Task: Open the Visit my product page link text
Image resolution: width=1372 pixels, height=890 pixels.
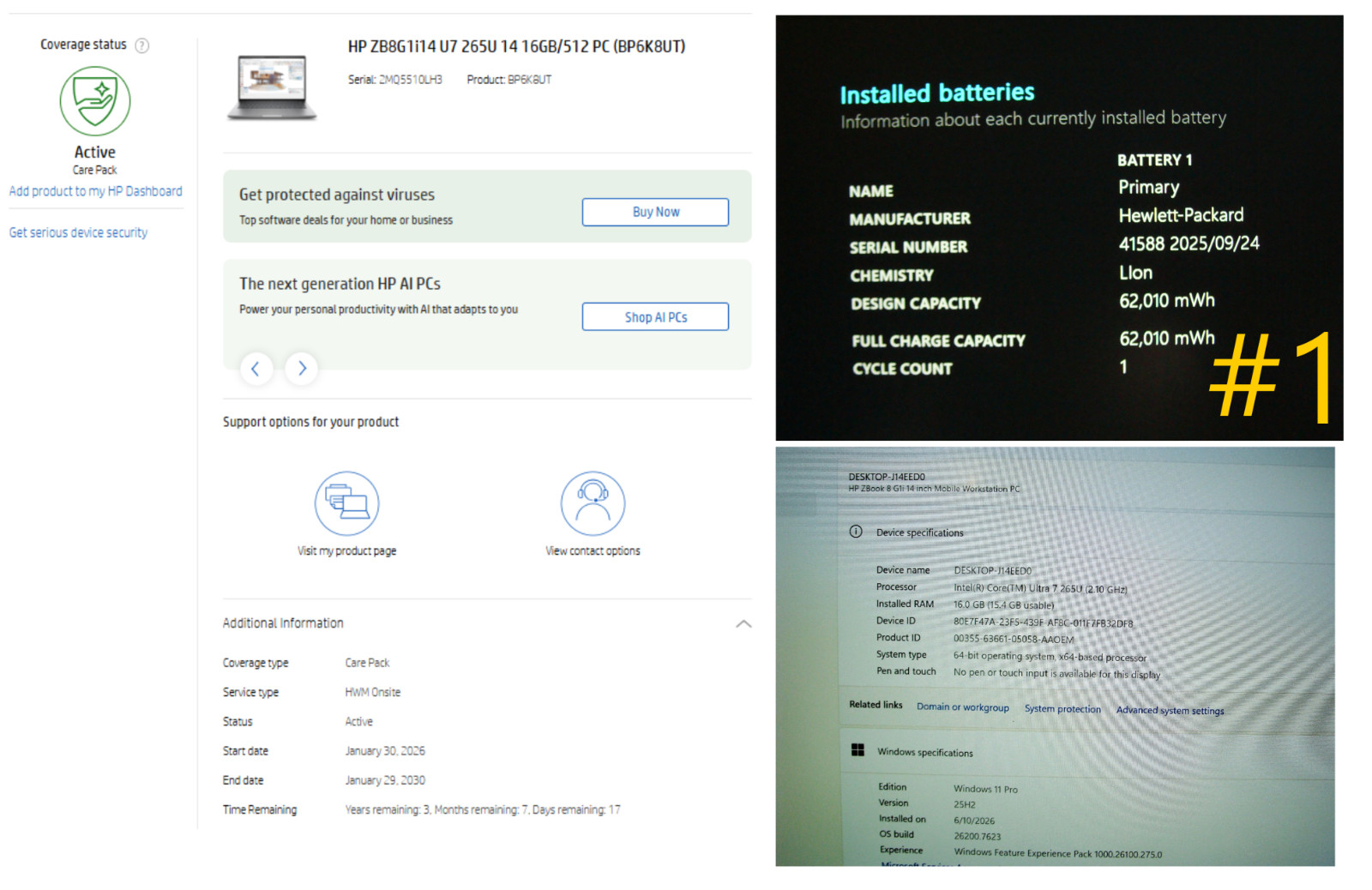Action: click(x=346, y=551)
